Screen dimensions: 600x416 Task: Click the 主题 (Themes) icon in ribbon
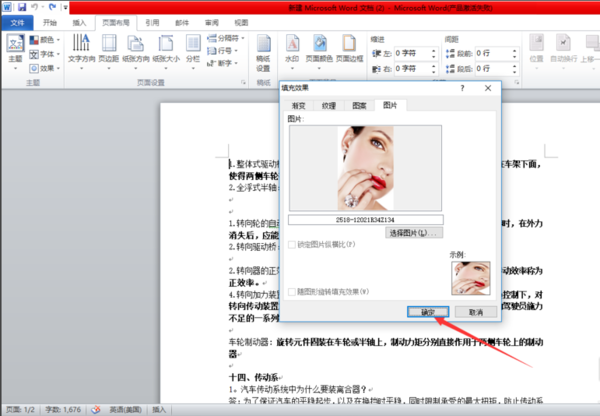[14, 47]
